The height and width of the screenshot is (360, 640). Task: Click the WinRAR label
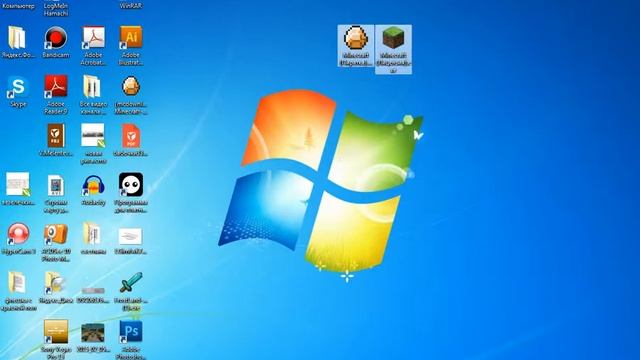[131, 6]
